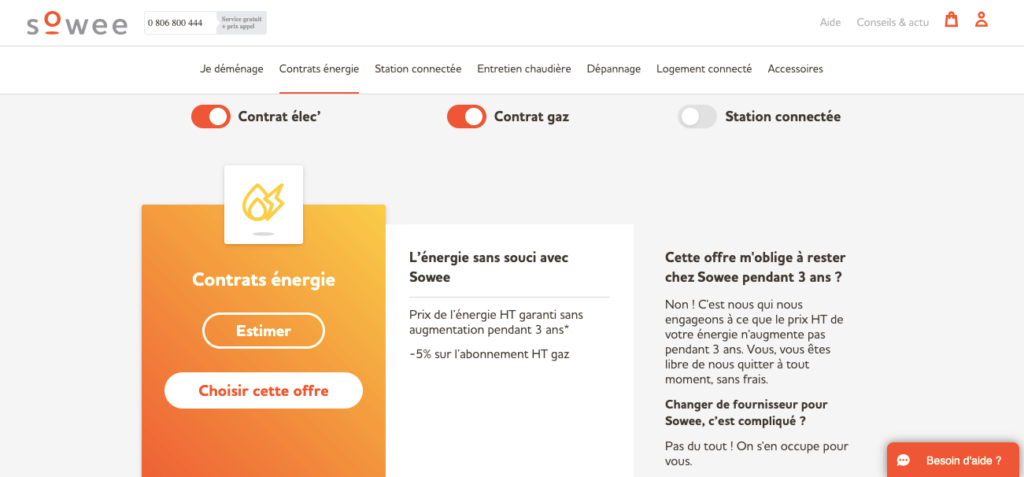Click heading L'énergie sans souci avec Sowee
This screenshot has height=477, width=1024.
point(489,267)
